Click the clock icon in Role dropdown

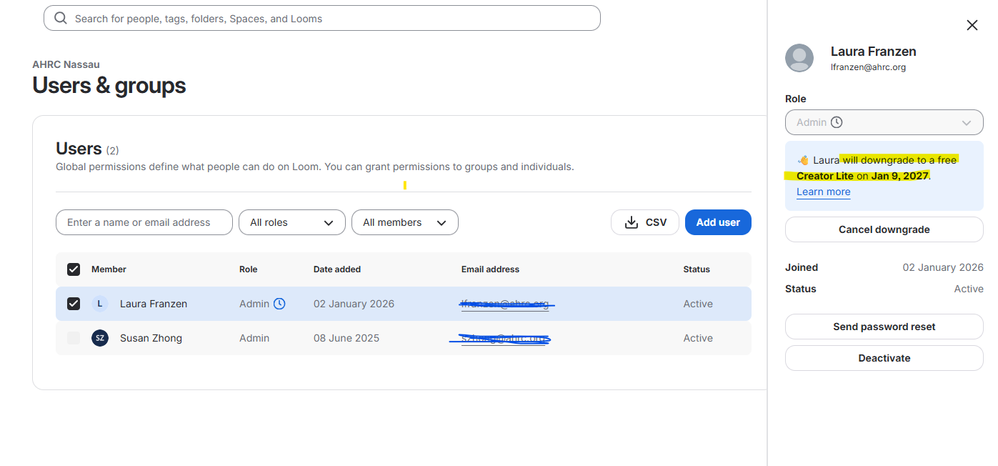click(x=836, y=122)
